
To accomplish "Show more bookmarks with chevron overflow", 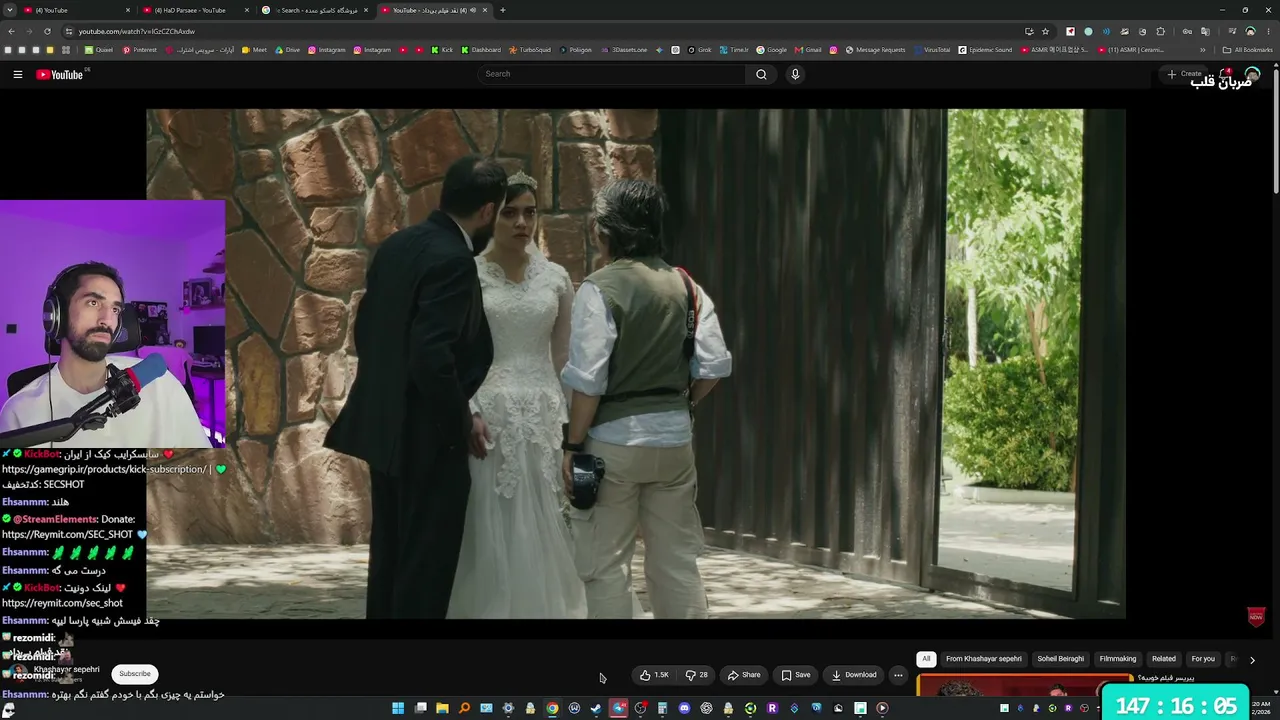I will pyautogui.click(x=1203, y=50).
